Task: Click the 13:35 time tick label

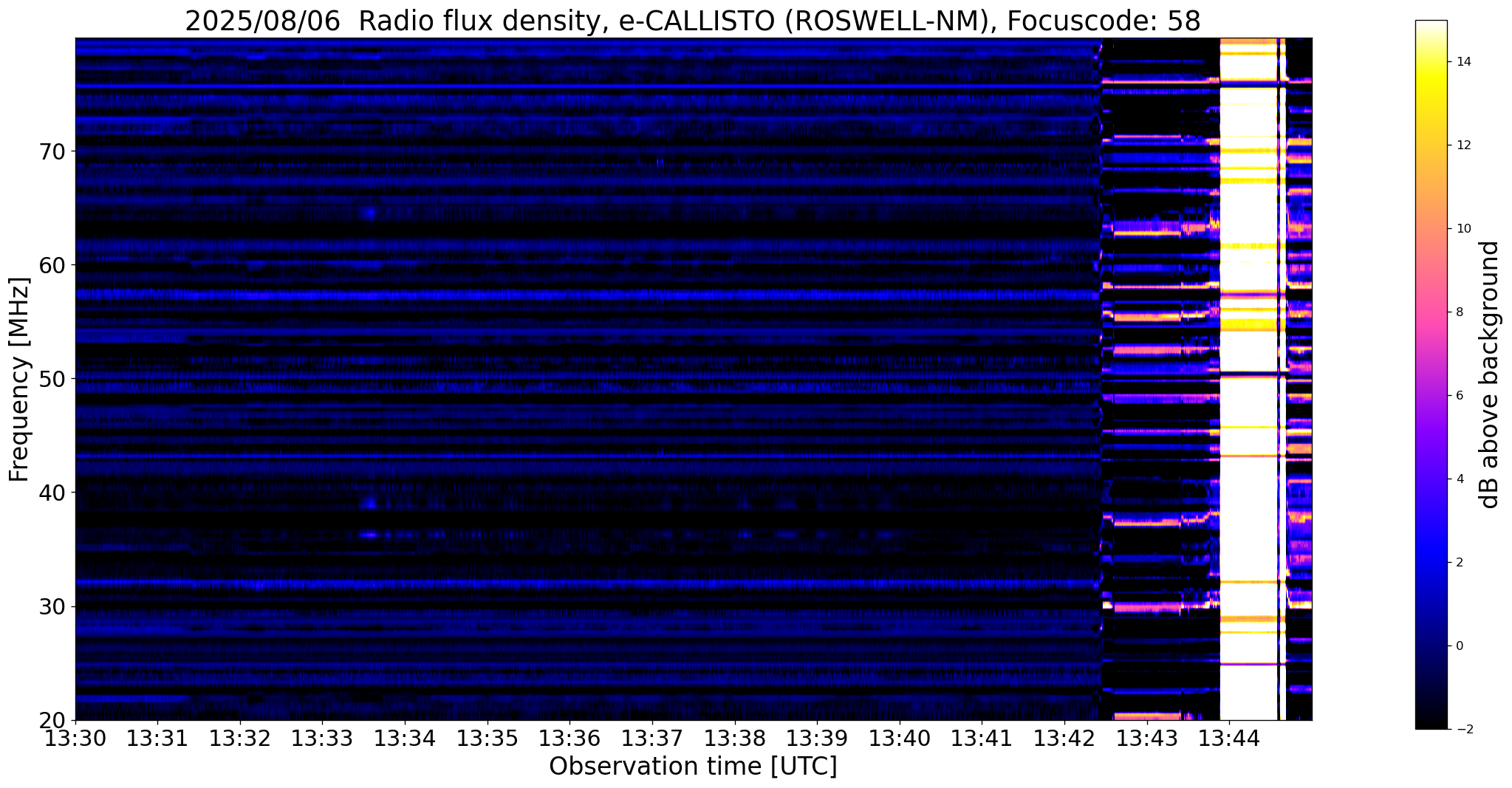Action: pos(488,738)
